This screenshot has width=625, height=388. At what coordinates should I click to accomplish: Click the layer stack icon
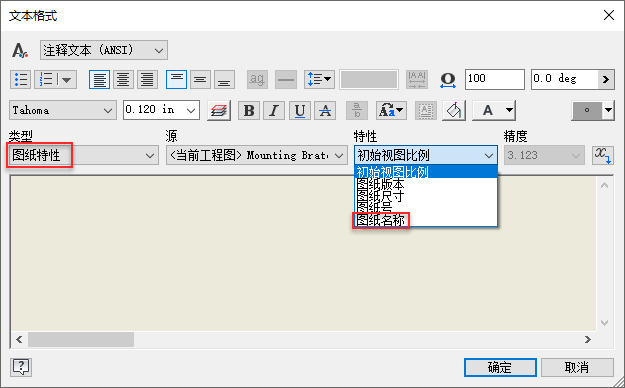(x=219, y=110)
